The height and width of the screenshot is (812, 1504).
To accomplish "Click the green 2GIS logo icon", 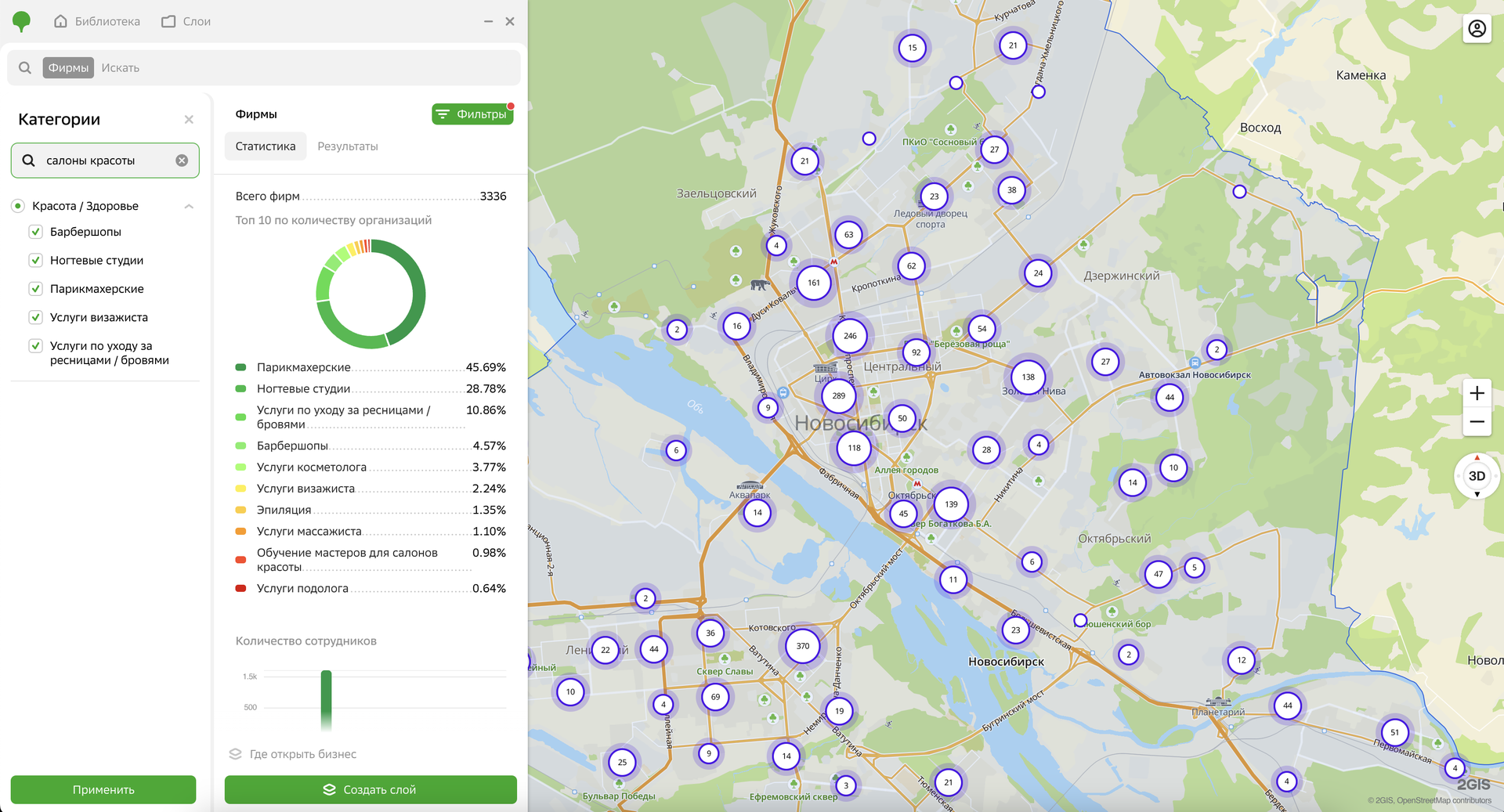I will tap(22, 21).
